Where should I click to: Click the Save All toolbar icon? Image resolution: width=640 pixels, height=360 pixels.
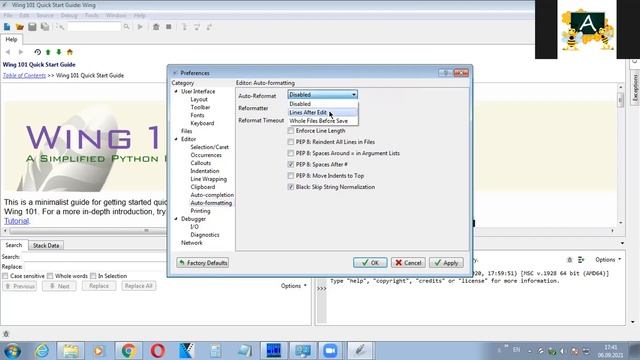click(45, 27)
